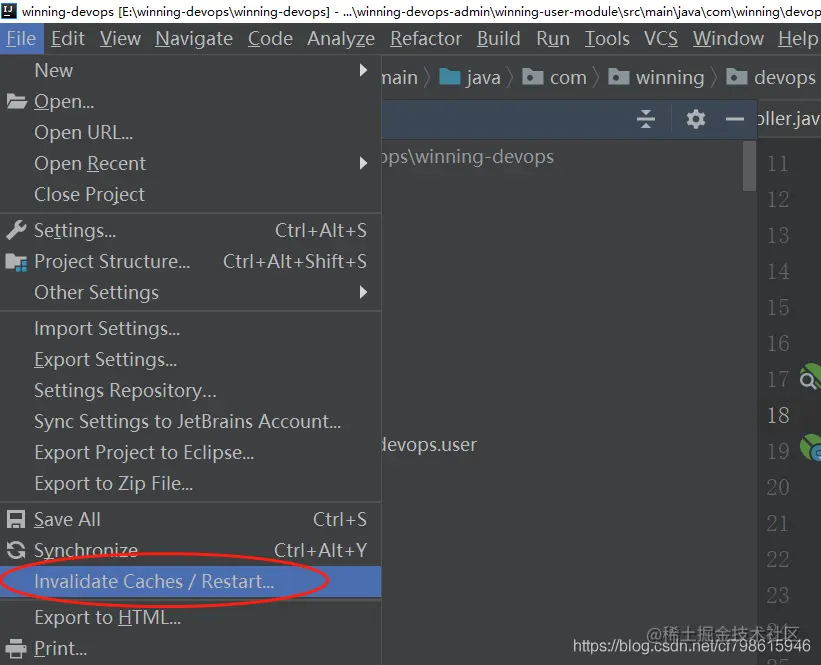Open Project Structure... entry
The image size is (821, 665).
(x=191, y=261)
